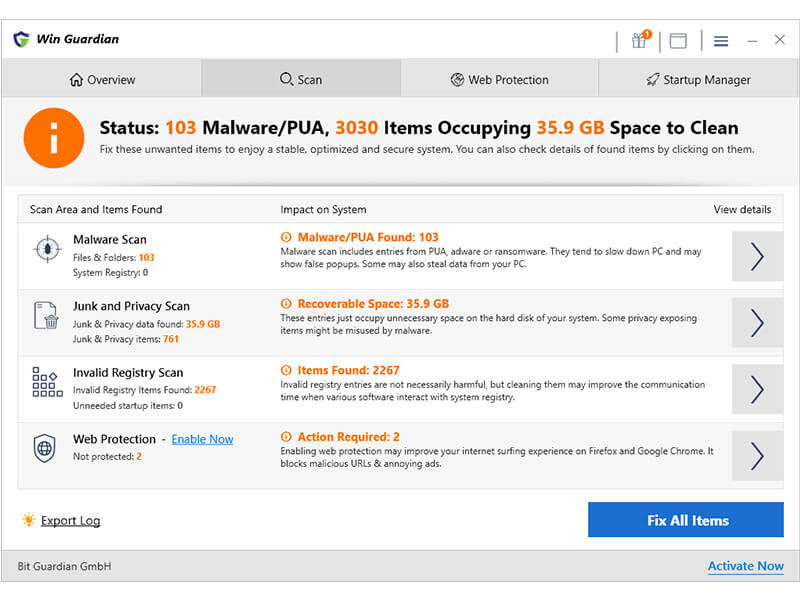Go to the Startup Manager tab
This screenshot has width=800, height=600.
698,80
